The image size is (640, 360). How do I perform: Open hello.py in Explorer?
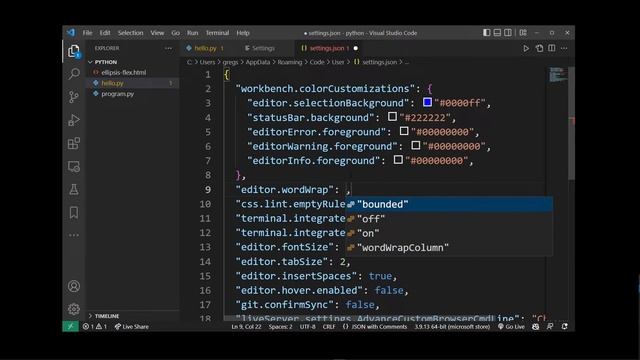tap(112, 83)
